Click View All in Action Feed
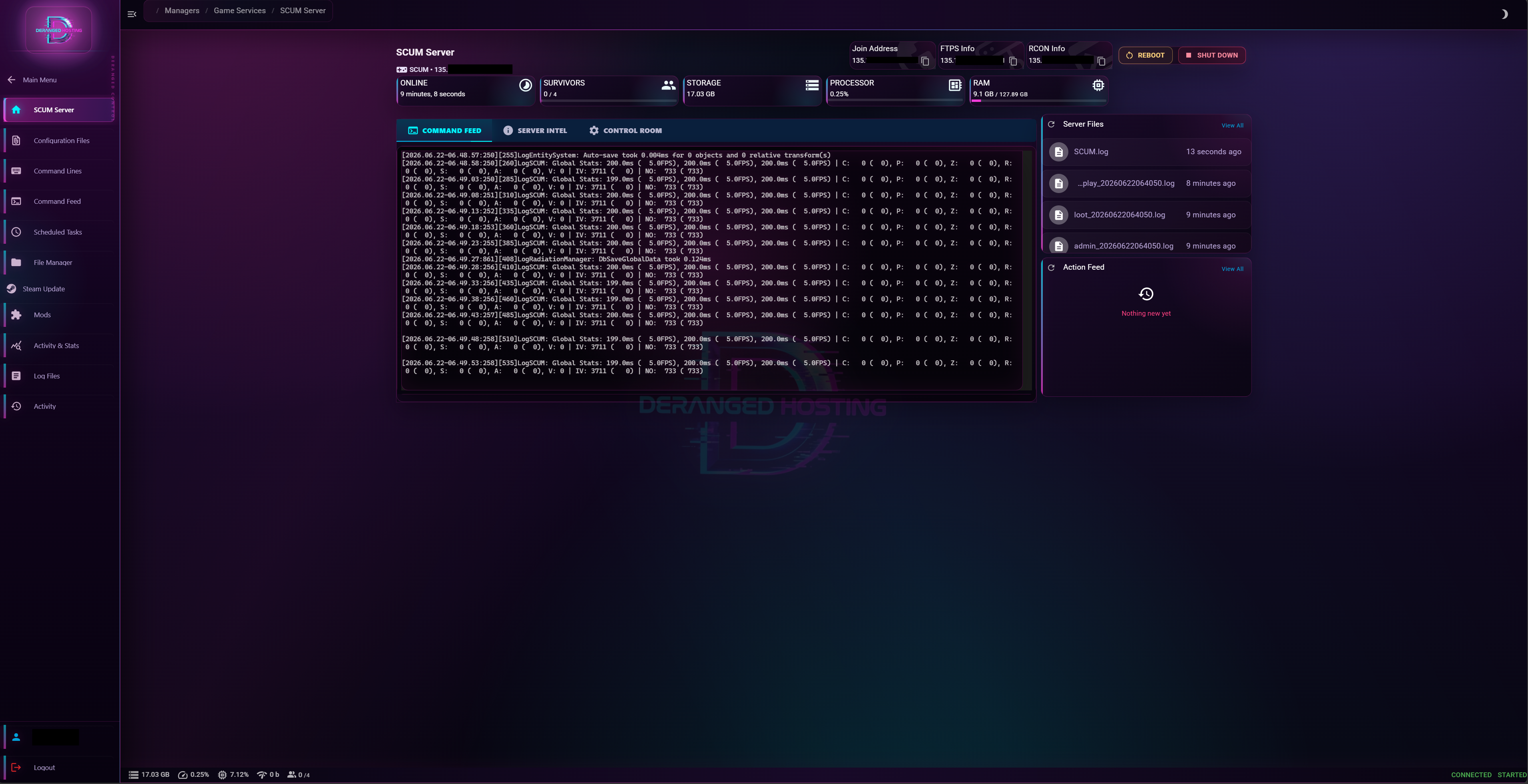The height and width of the screenshot is (784, 1528). click(1232, 269)
